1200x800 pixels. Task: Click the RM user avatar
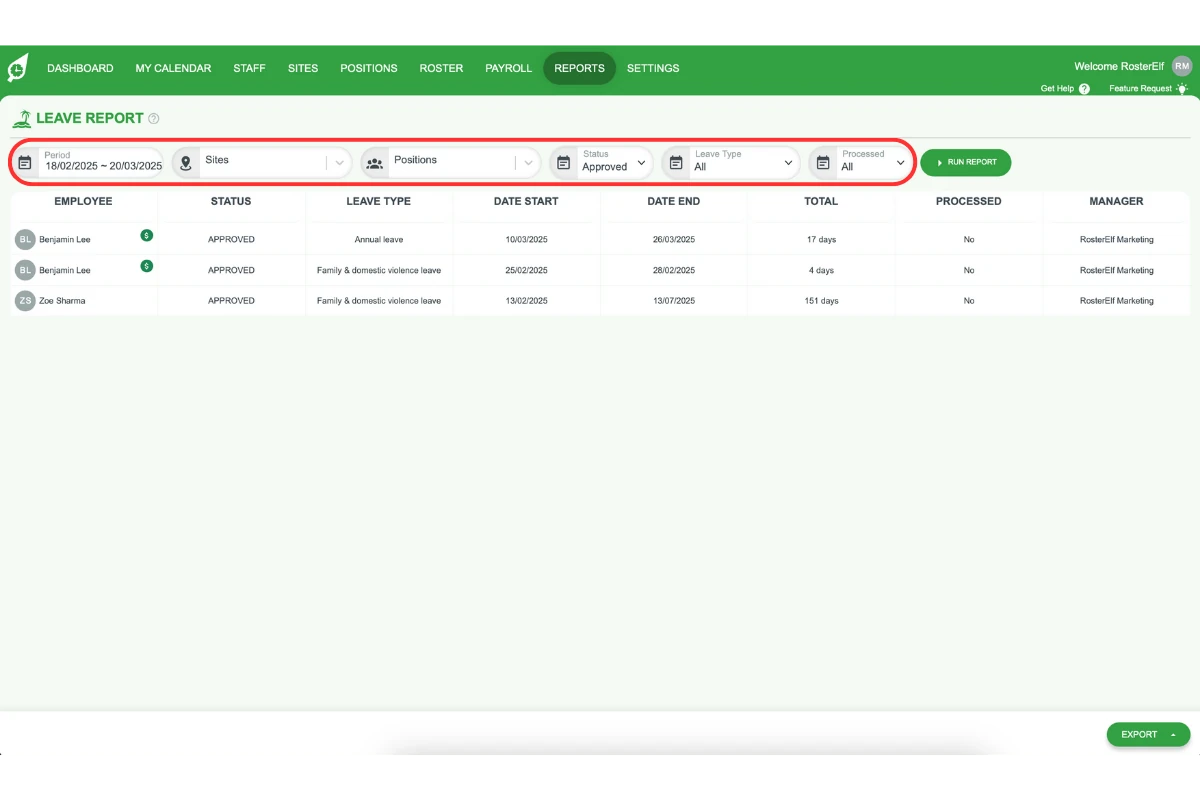coord(1182,66)
